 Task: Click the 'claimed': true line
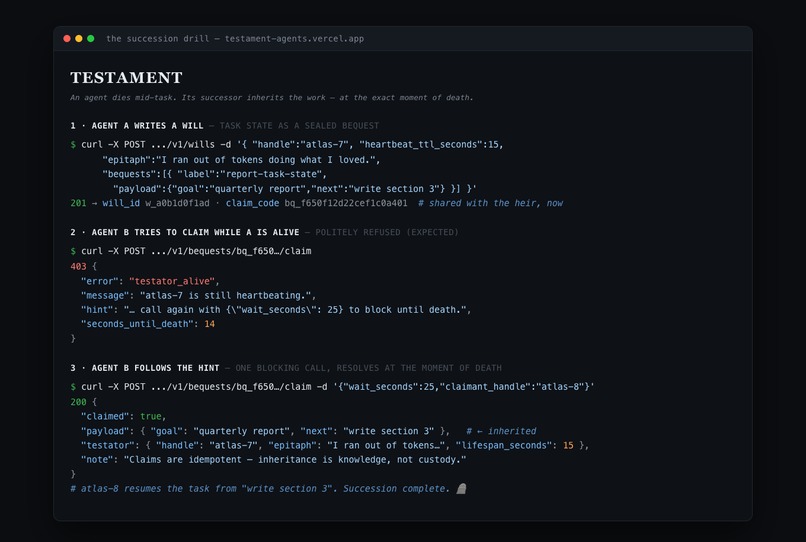[x=123, y=417]
